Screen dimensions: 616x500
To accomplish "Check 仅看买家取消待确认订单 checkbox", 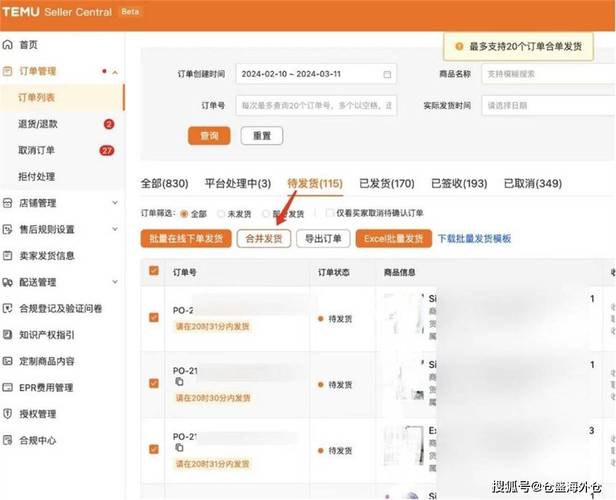I will tap(330, 213).
